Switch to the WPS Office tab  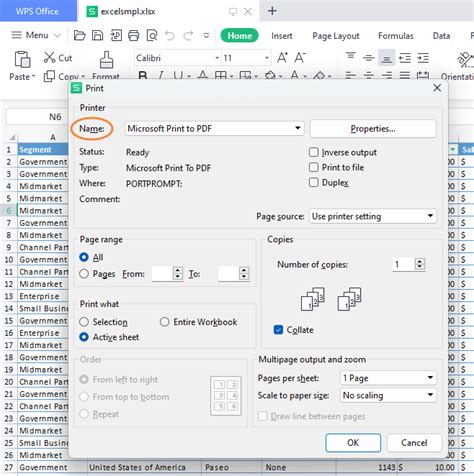[37, 11]
